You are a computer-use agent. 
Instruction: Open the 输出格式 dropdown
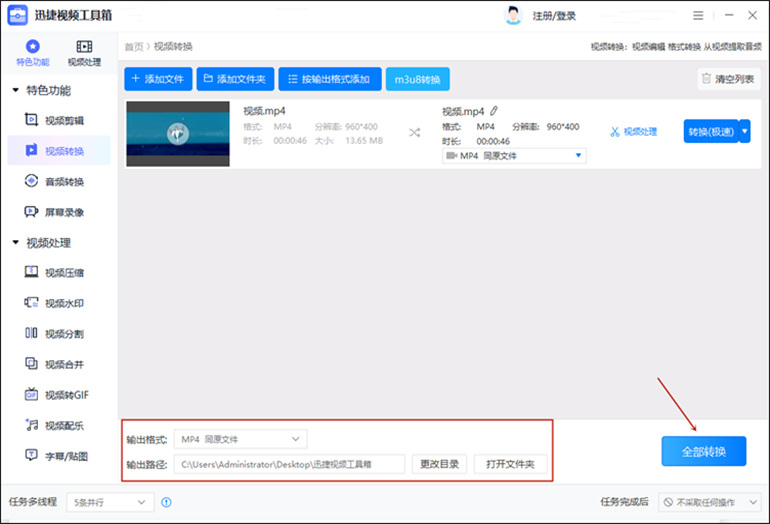pos(241,439)
